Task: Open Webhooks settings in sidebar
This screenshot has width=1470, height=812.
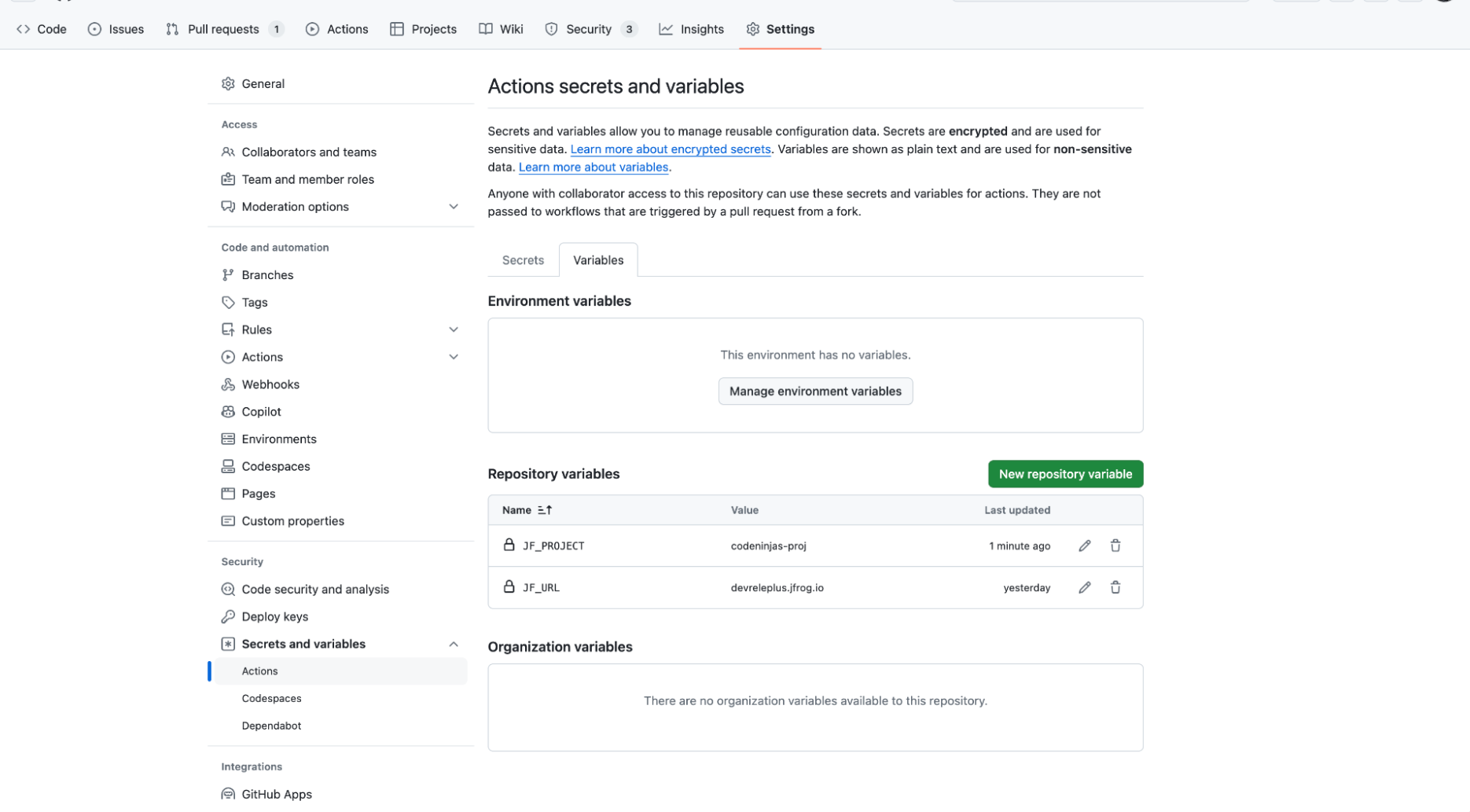Action: click(270, 384)
